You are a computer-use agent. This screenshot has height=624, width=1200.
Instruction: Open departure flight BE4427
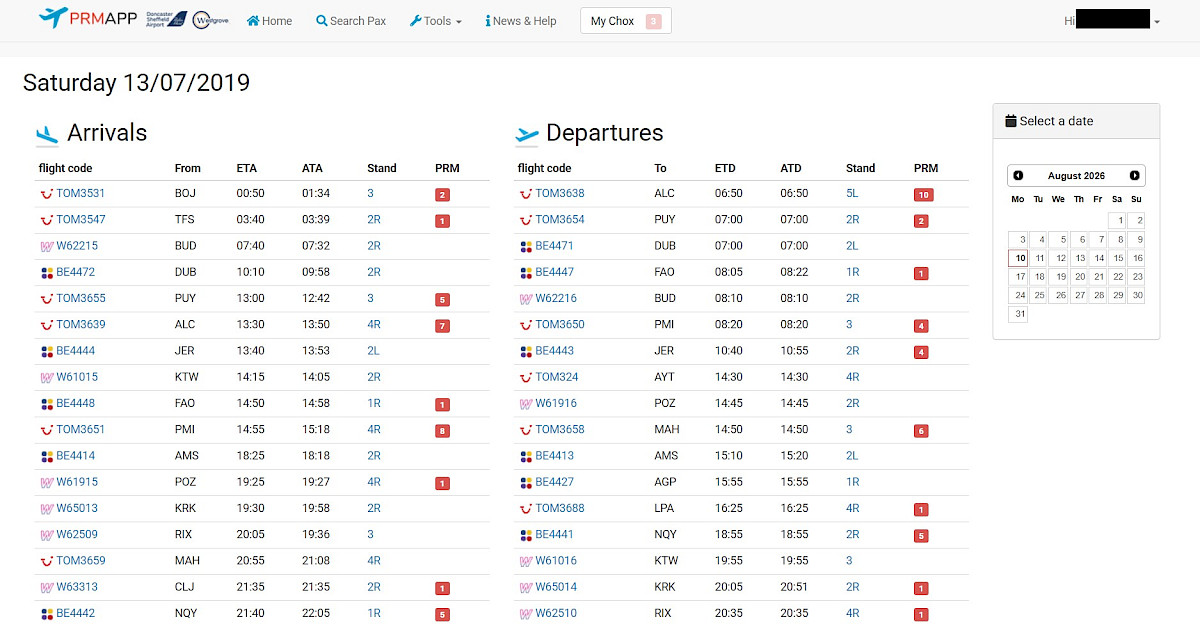click(554, 482)
